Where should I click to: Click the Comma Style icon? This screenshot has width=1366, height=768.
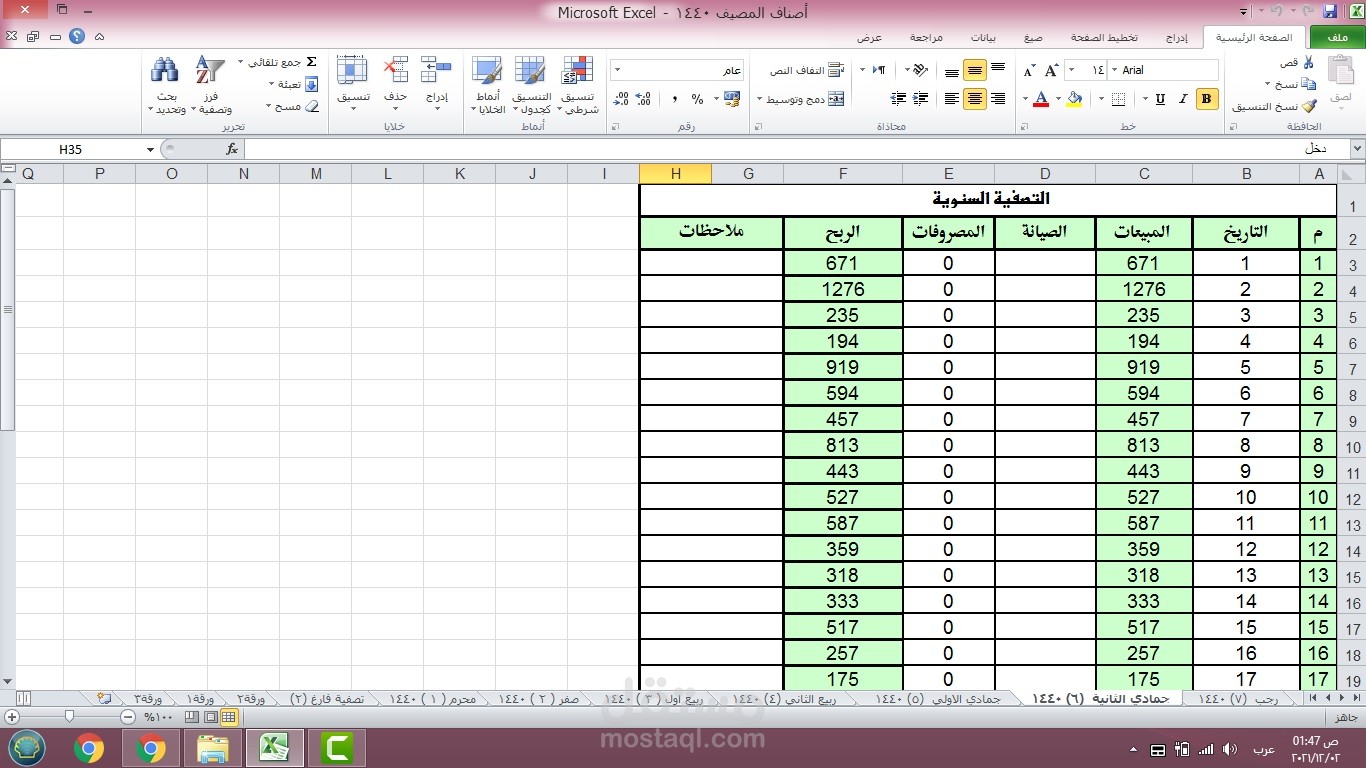click(674, 98)
